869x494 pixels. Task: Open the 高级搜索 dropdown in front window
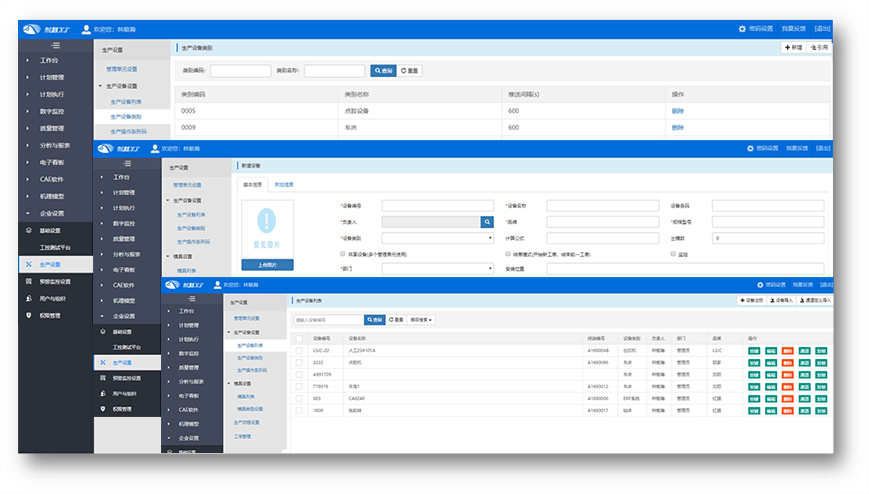421,320
